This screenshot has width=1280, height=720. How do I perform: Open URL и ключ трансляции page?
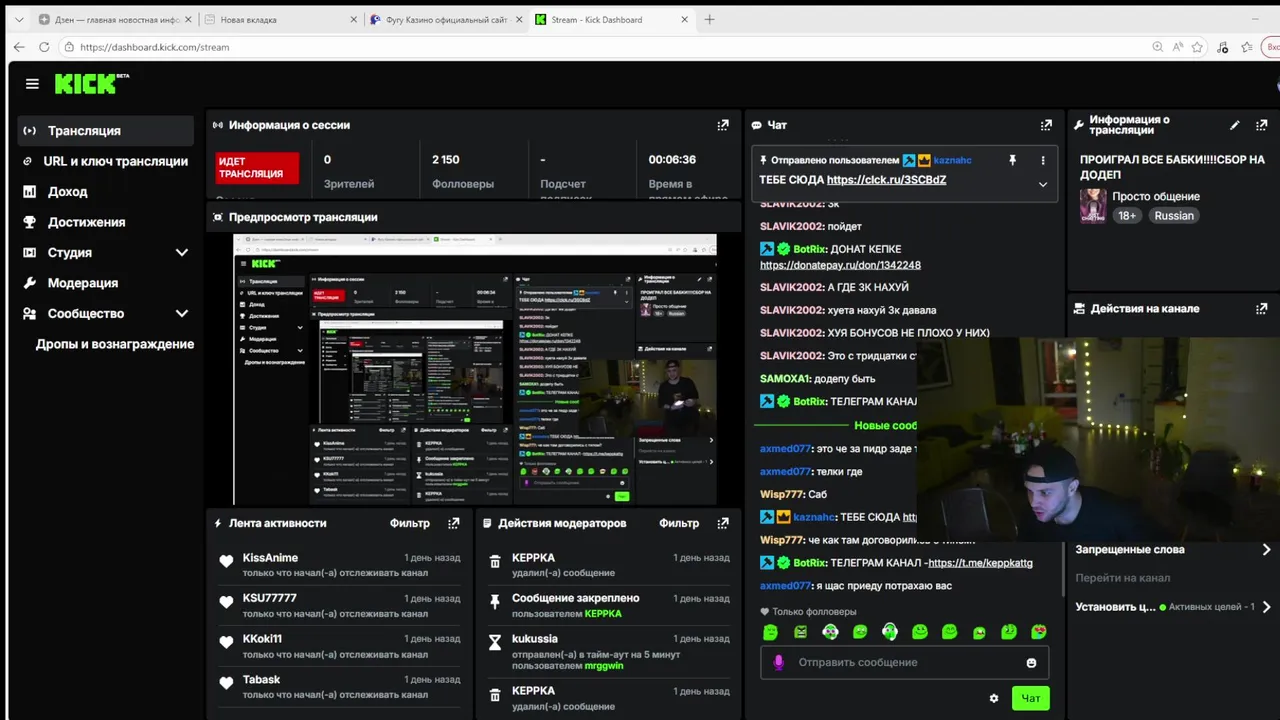pos(105,161)
